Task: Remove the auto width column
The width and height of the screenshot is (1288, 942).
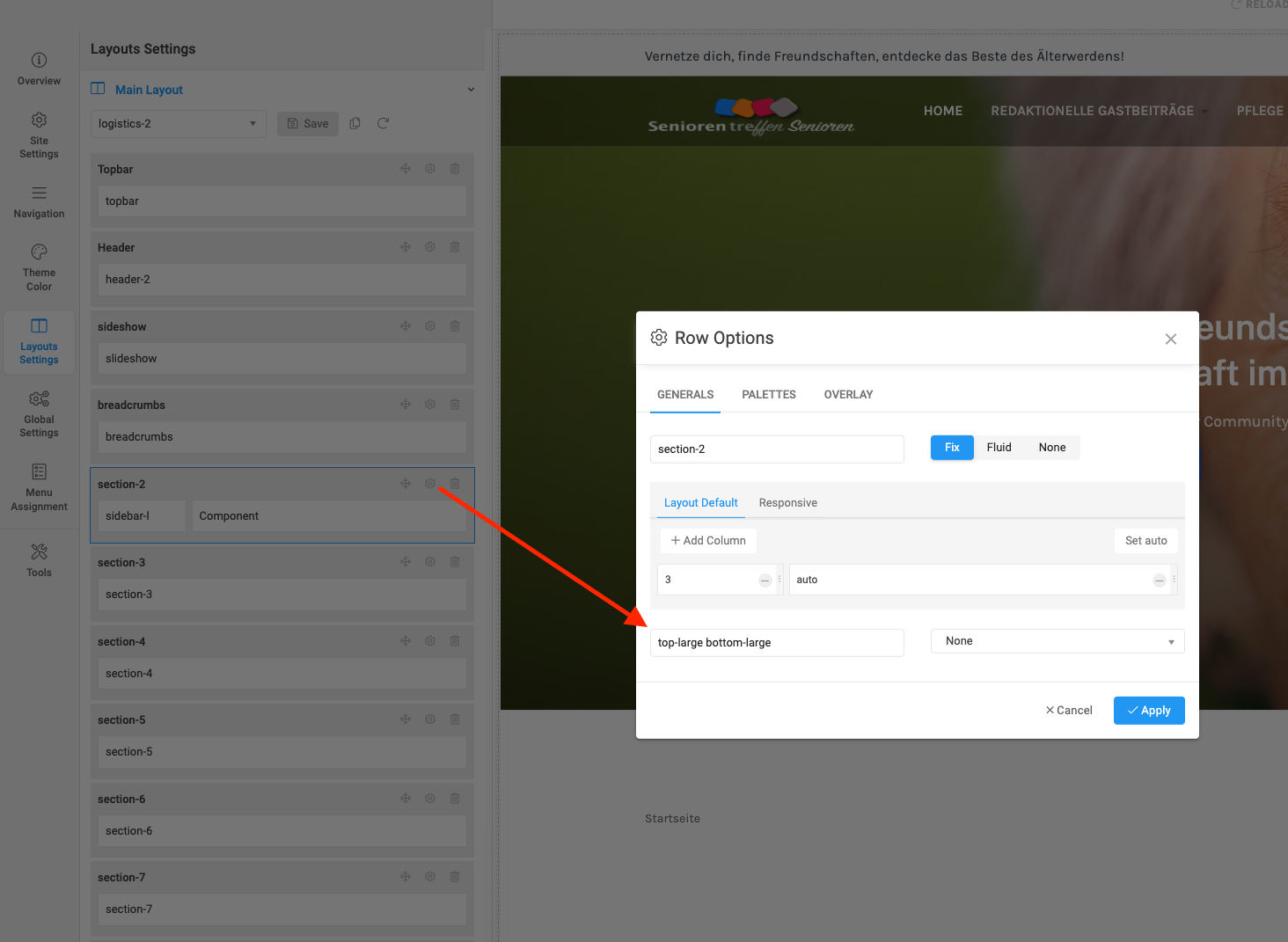Action: point(1160,581)
